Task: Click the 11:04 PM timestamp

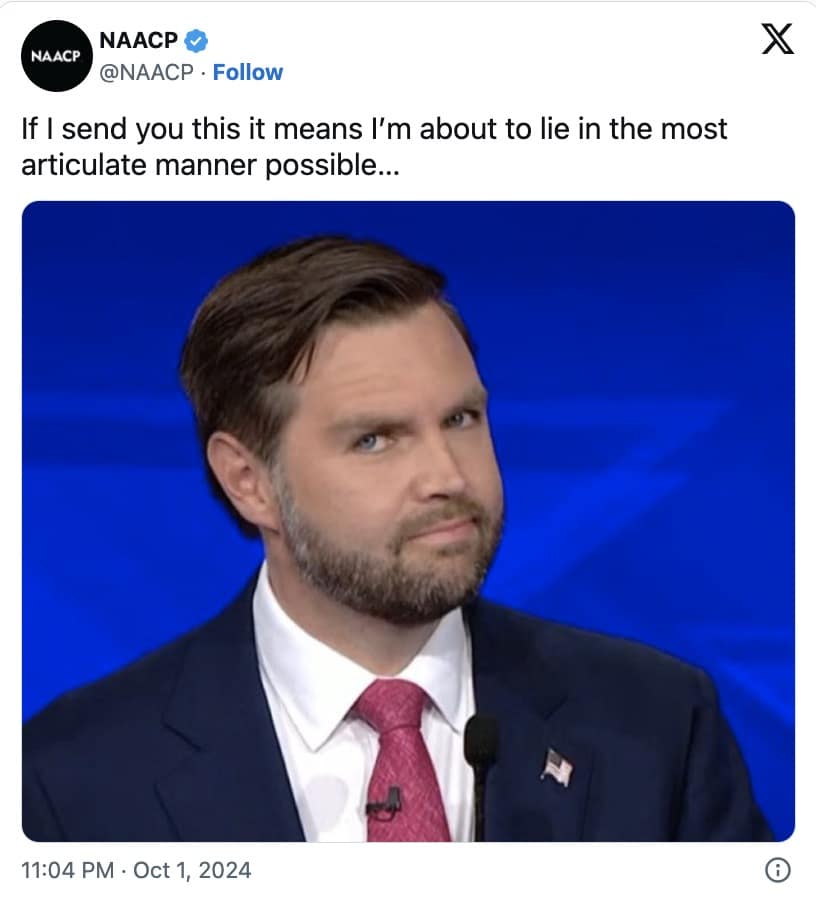Action: click(68, 870)
